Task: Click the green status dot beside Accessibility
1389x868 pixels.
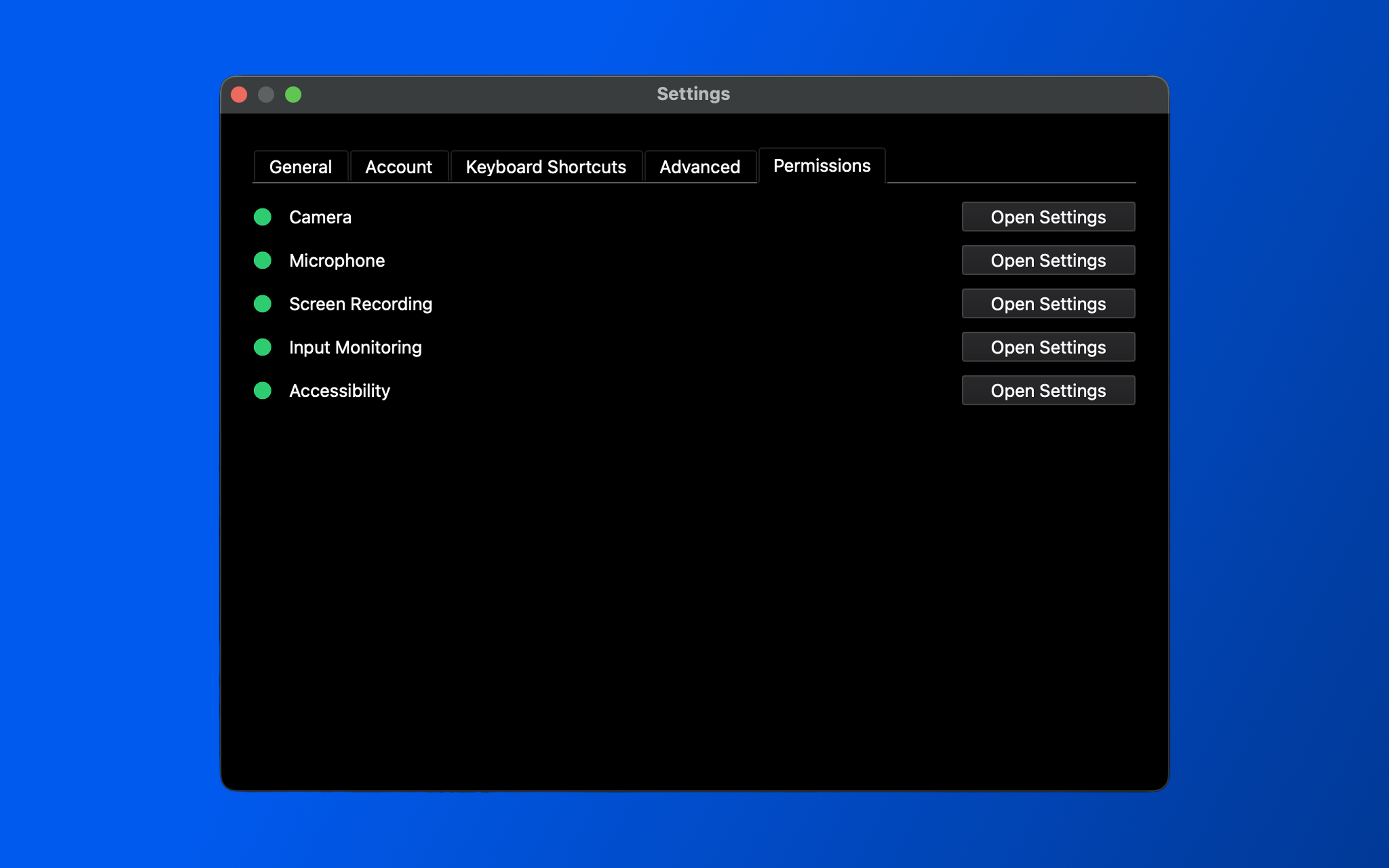Action: coord(263,390)
